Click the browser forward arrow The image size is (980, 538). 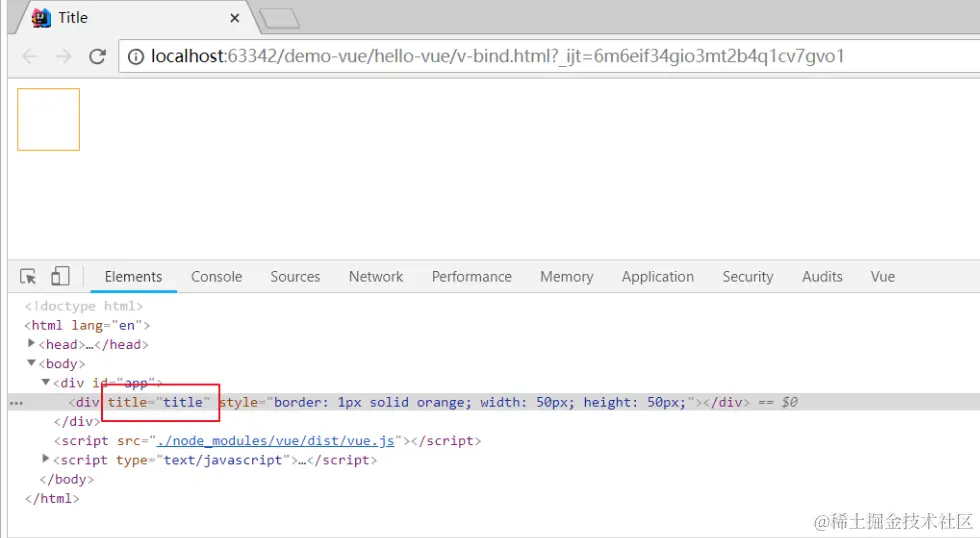click(63, 56)
